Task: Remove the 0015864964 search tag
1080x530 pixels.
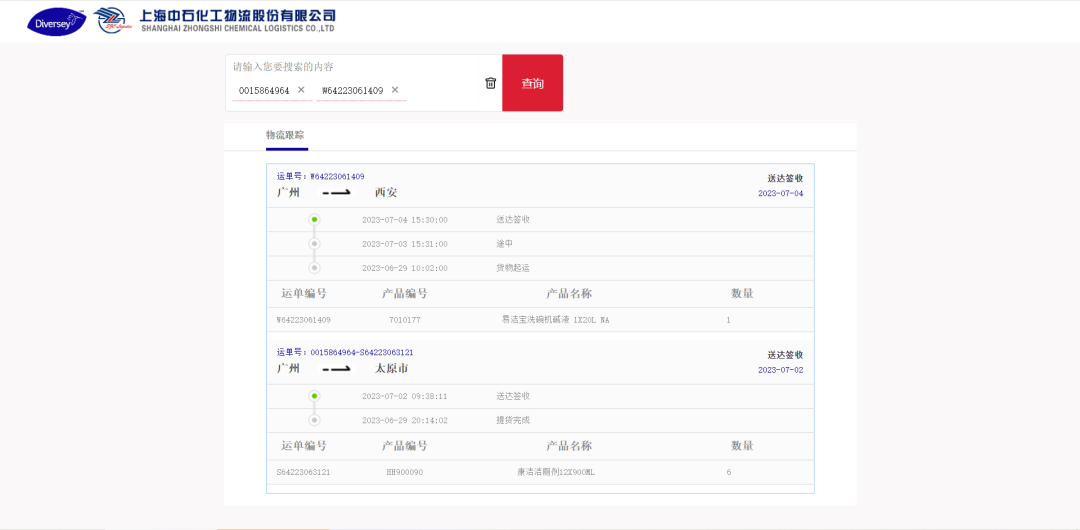Action: point(301,90)
